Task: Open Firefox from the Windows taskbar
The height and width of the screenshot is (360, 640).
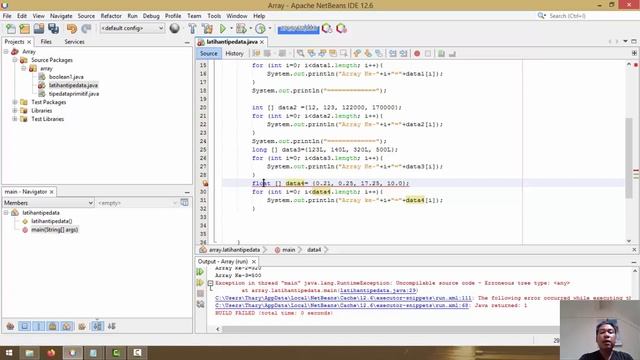Action: click(x=51, y=353)
